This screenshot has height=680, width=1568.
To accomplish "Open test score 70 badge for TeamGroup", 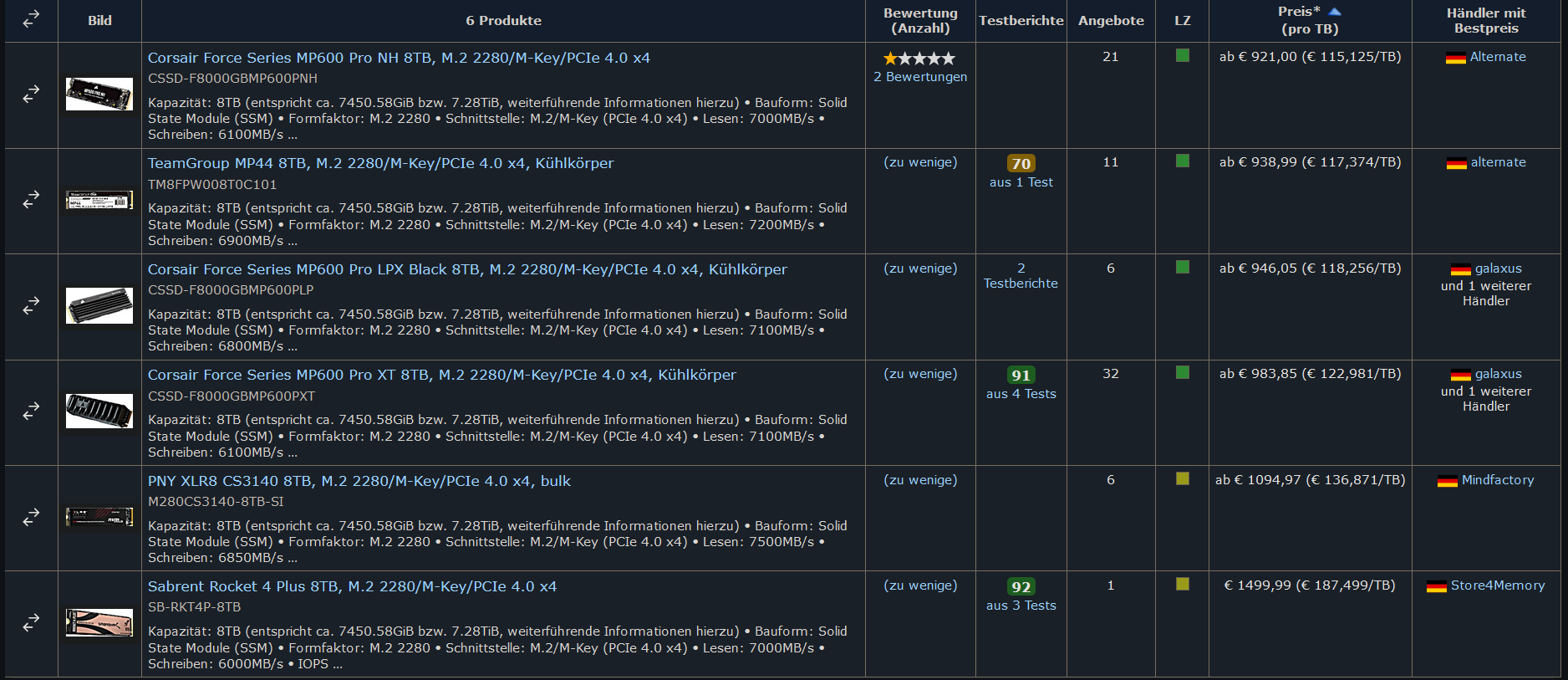I will (x=1021, y=164).
